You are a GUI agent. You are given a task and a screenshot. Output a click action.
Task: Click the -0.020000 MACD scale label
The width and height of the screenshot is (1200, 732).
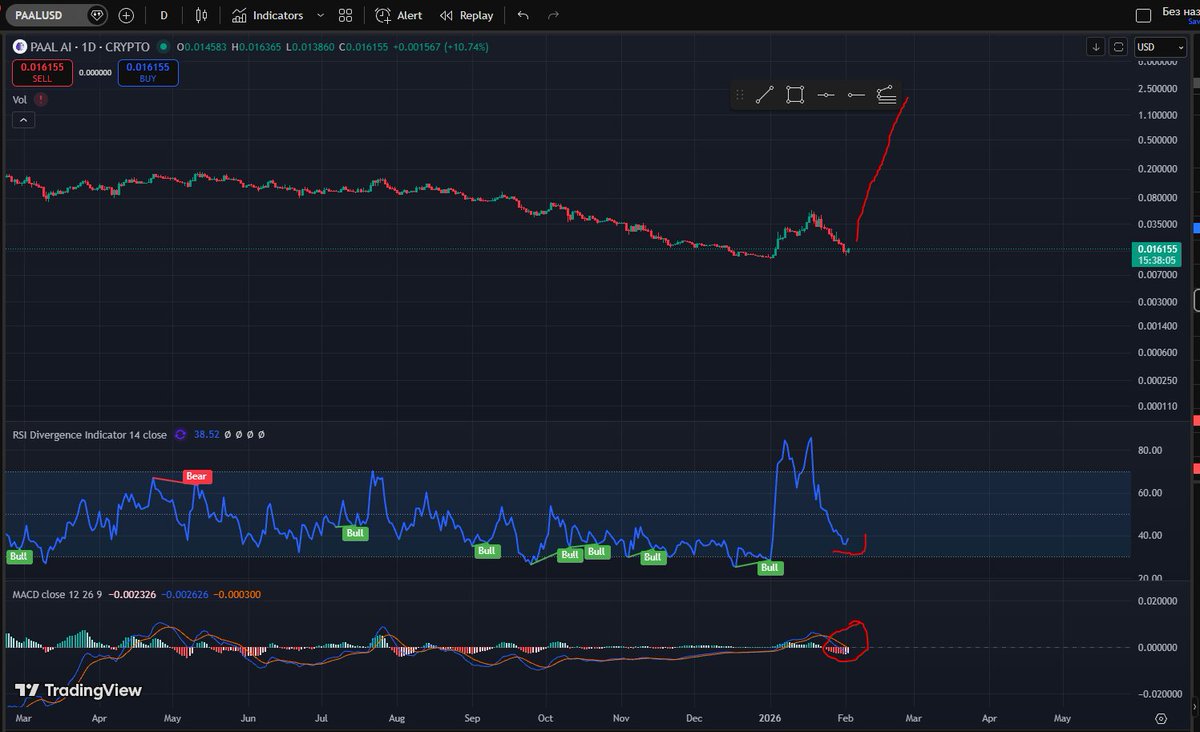[x=1160, y=693]
